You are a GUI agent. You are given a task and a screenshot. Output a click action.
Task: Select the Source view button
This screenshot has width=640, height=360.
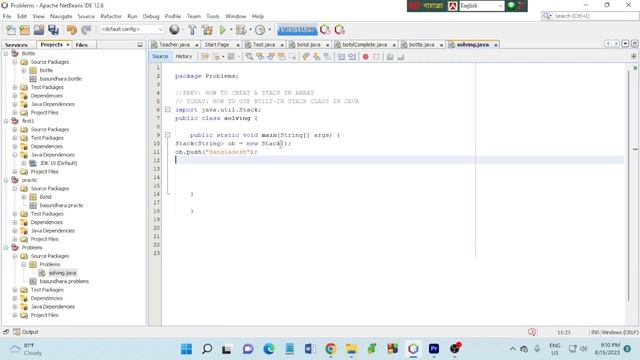tap(160, 56)
